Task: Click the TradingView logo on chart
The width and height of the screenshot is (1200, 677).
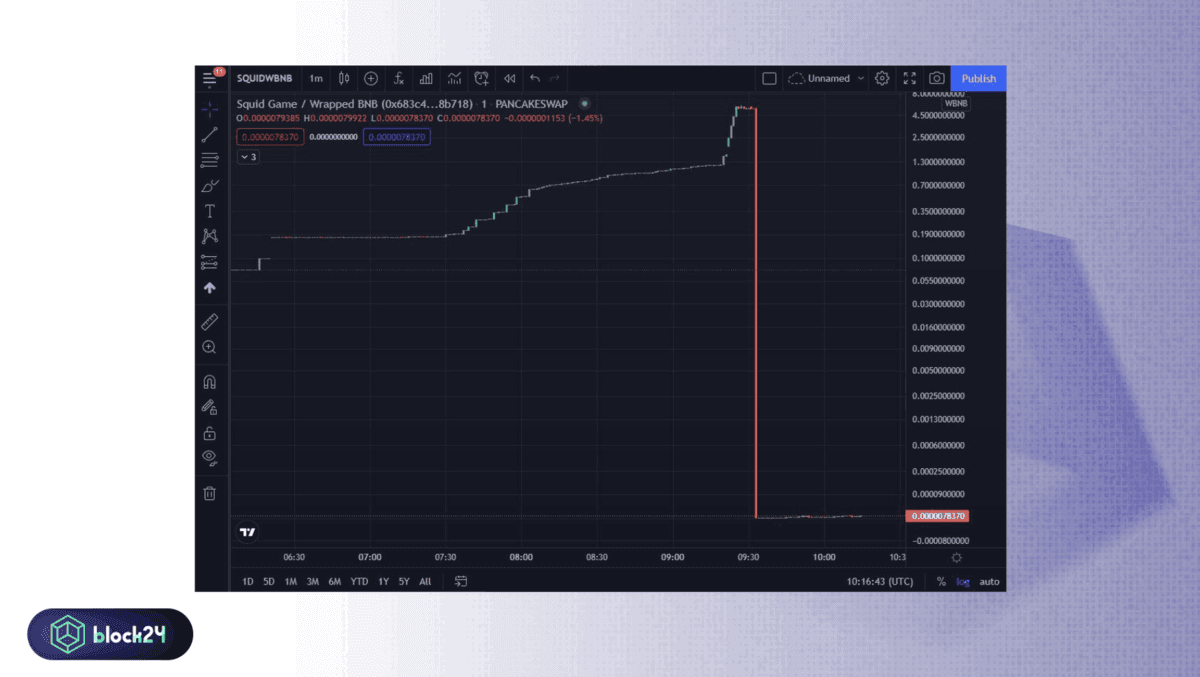Action: pyautogui.click(x=248, y=532)
